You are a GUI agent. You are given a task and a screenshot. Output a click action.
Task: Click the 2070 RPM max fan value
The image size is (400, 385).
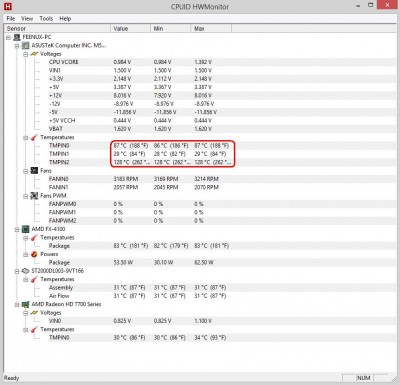(206, 187)
